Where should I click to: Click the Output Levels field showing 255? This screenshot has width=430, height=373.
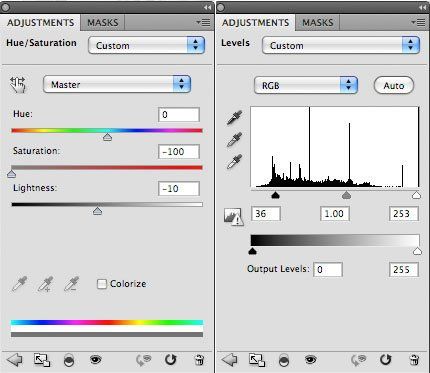(404, 269)
